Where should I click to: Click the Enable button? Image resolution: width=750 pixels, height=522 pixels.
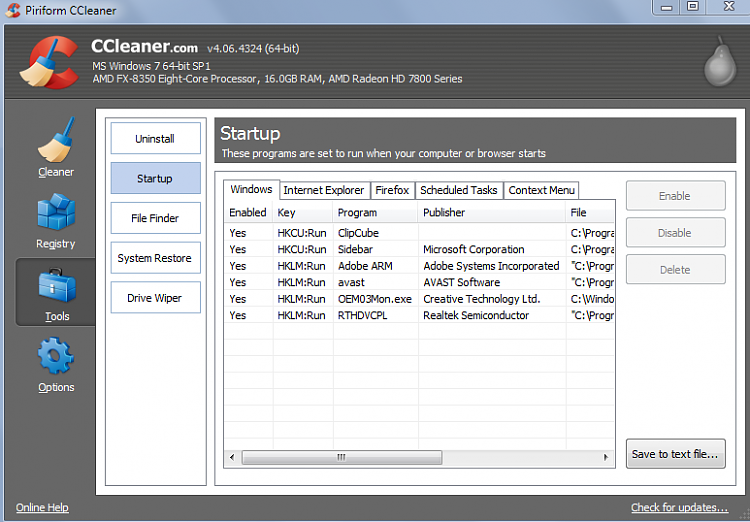pos(675,195)
